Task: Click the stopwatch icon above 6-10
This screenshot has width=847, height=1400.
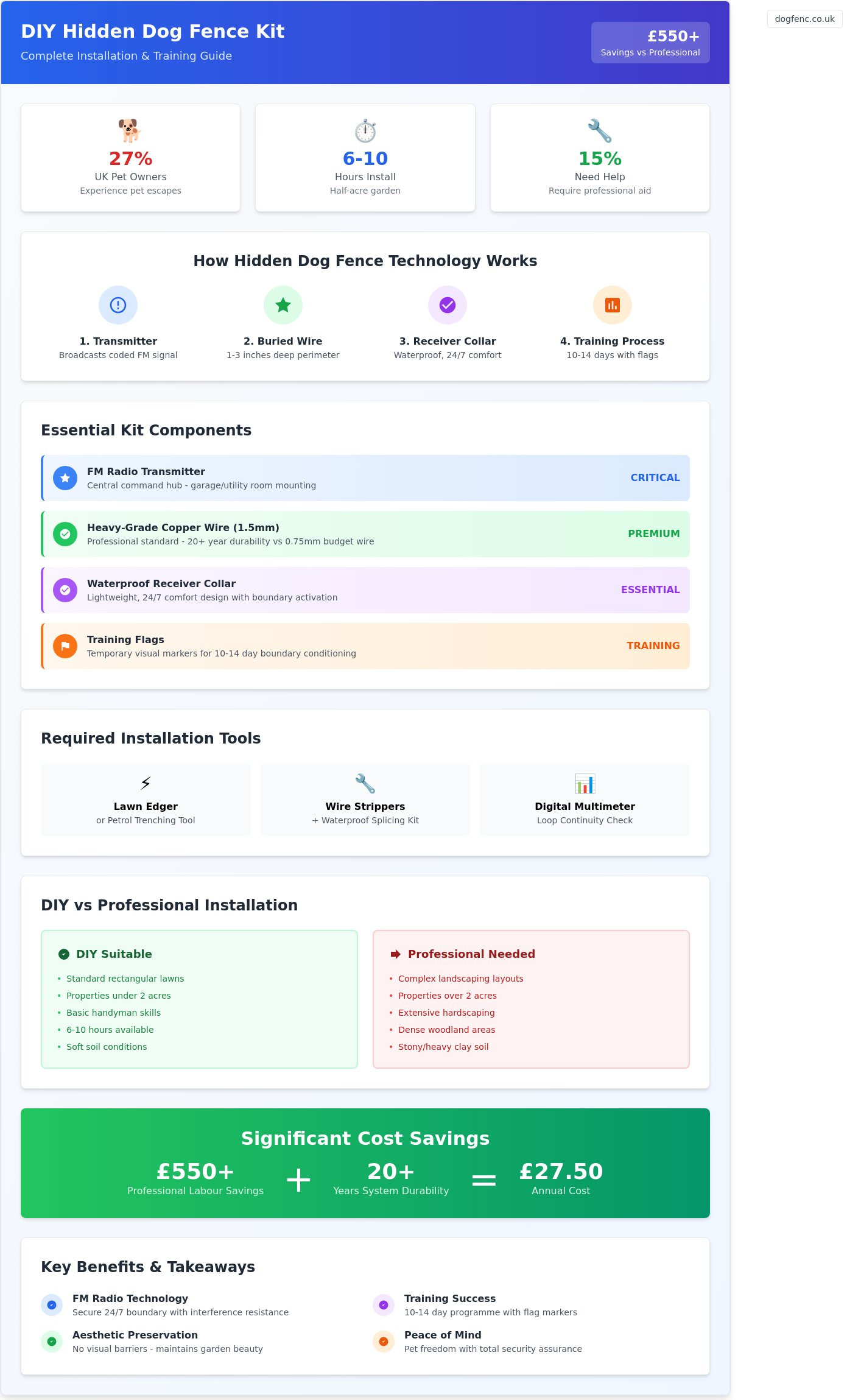Action: 365,131
